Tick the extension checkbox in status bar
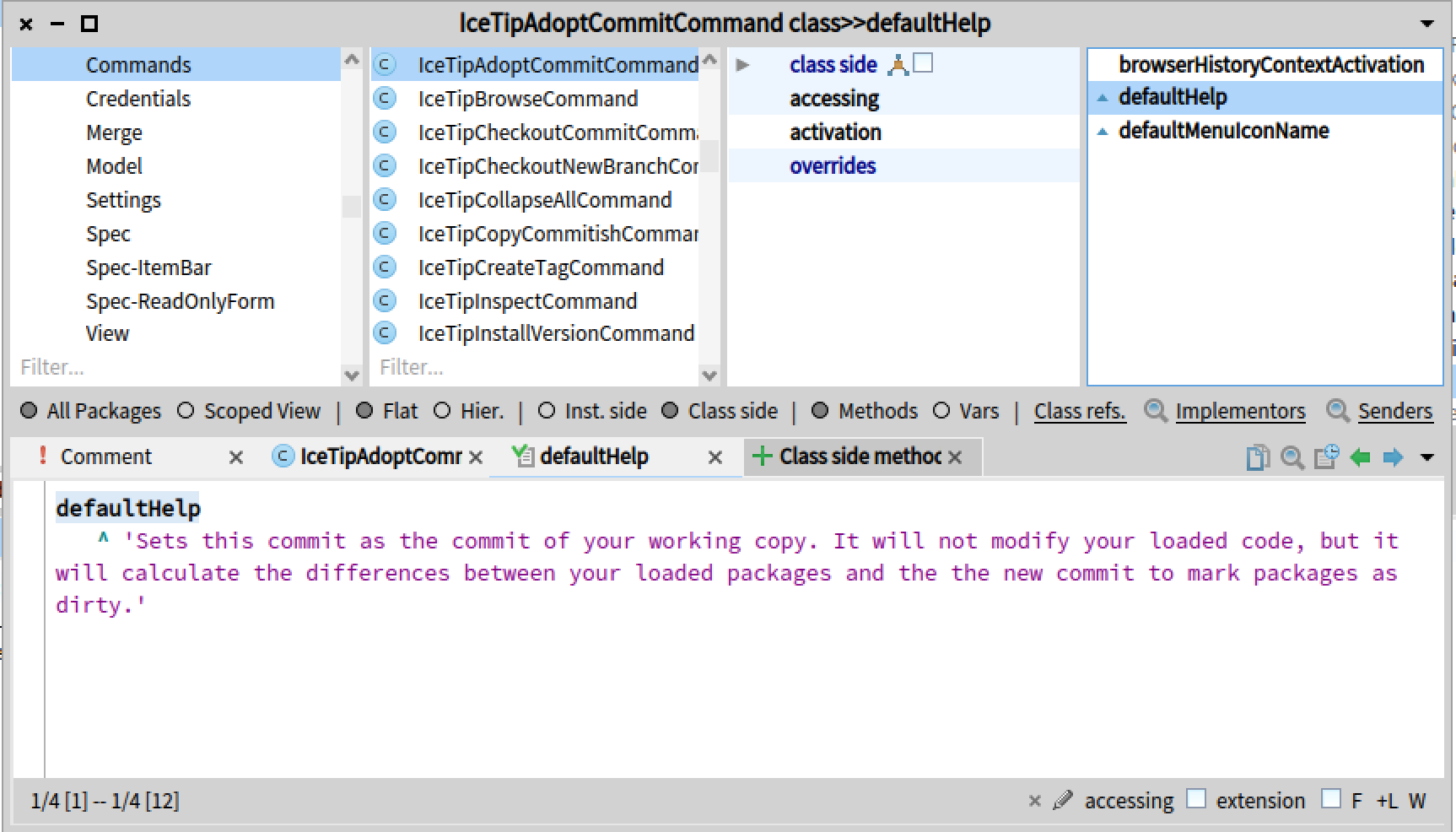 tap(1196, 798)
